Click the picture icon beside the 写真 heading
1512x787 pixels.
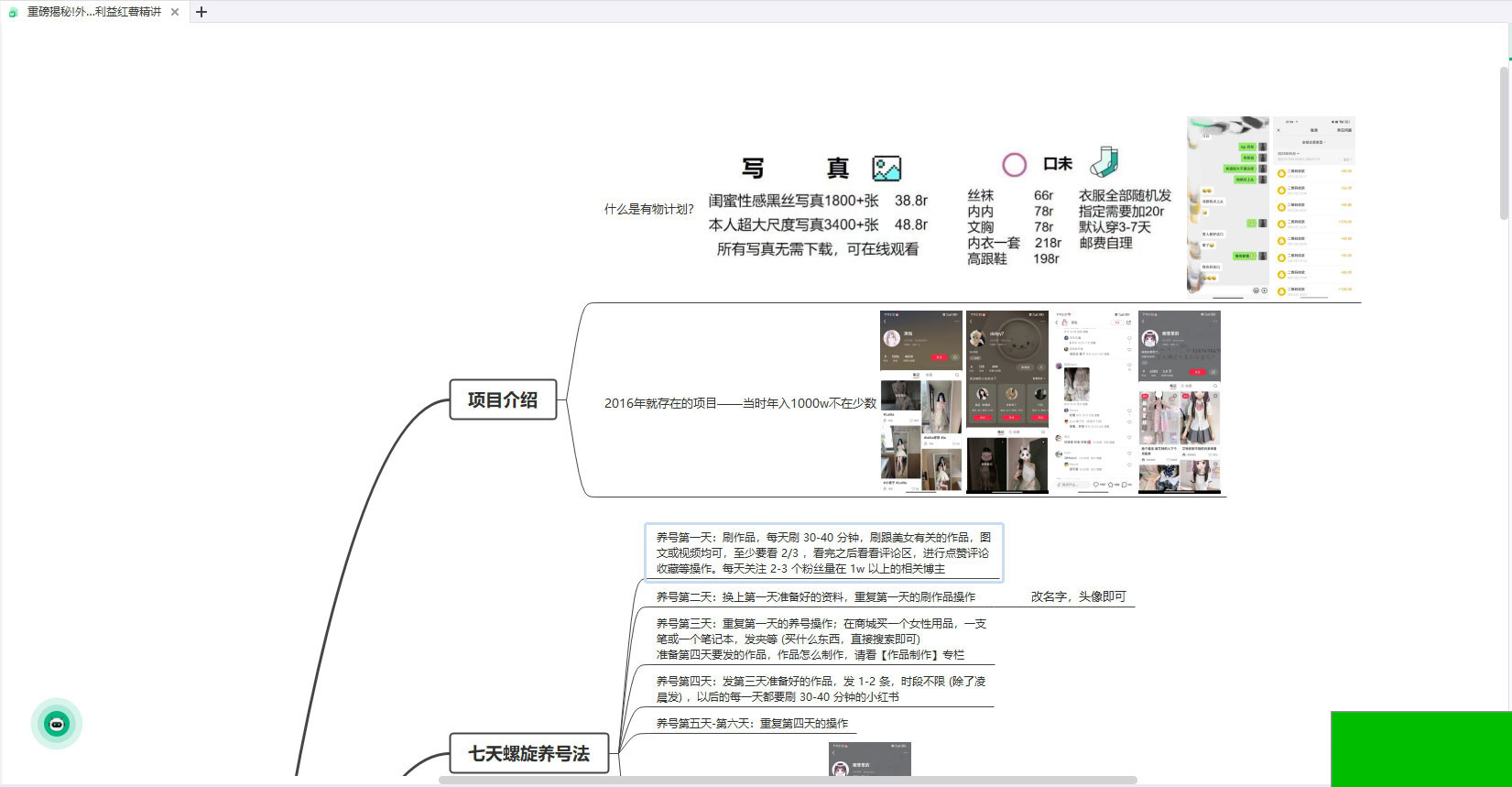pyautogui.click(x=887, y=168)
